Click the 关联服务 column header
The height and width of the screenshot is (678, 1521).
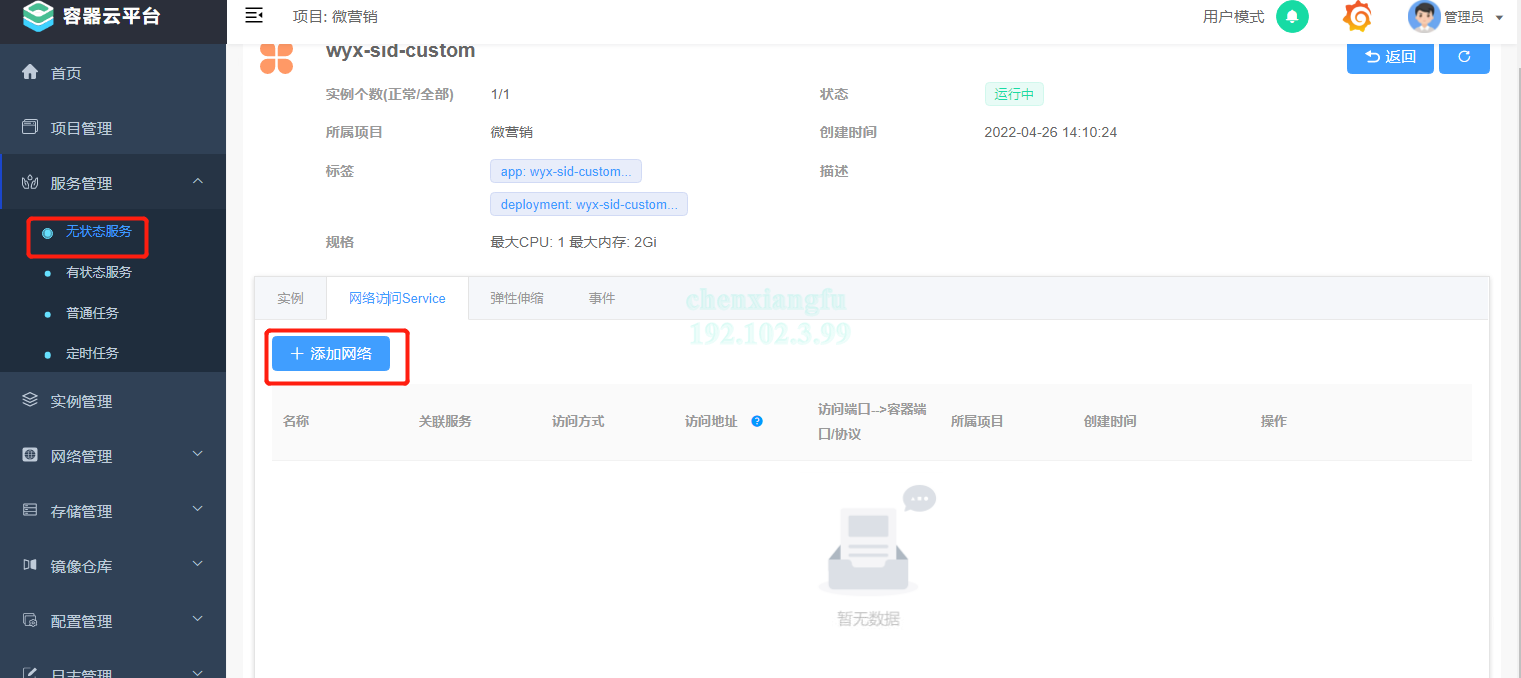445,421
